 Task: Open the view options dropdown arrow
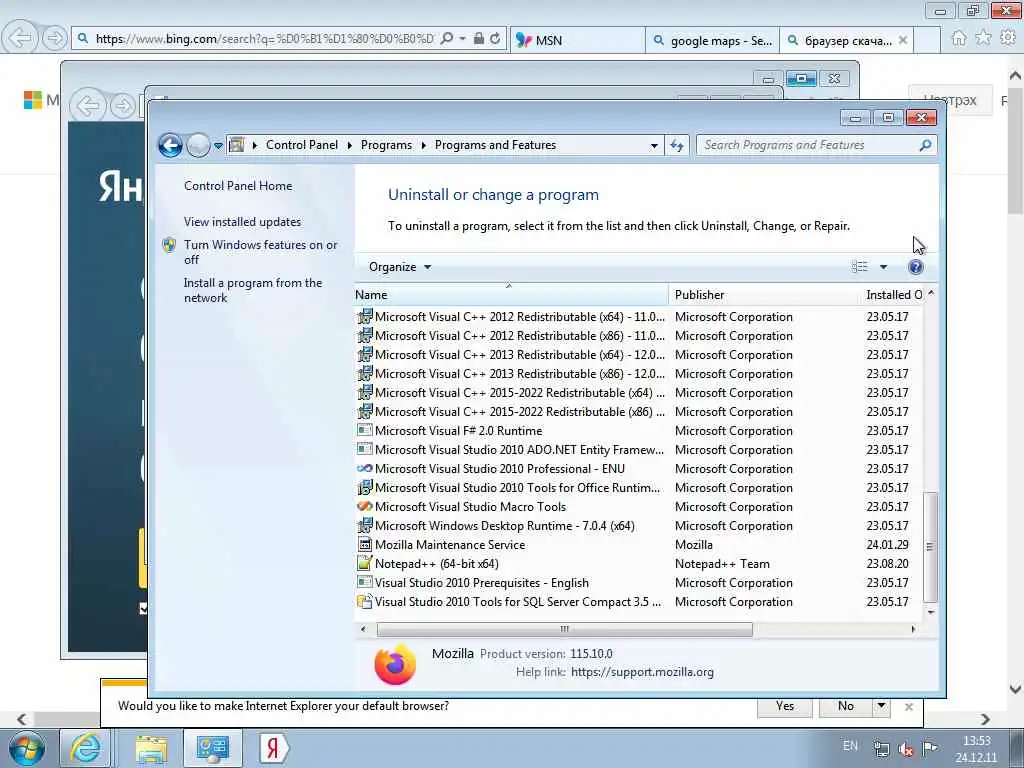coord(883,266)
